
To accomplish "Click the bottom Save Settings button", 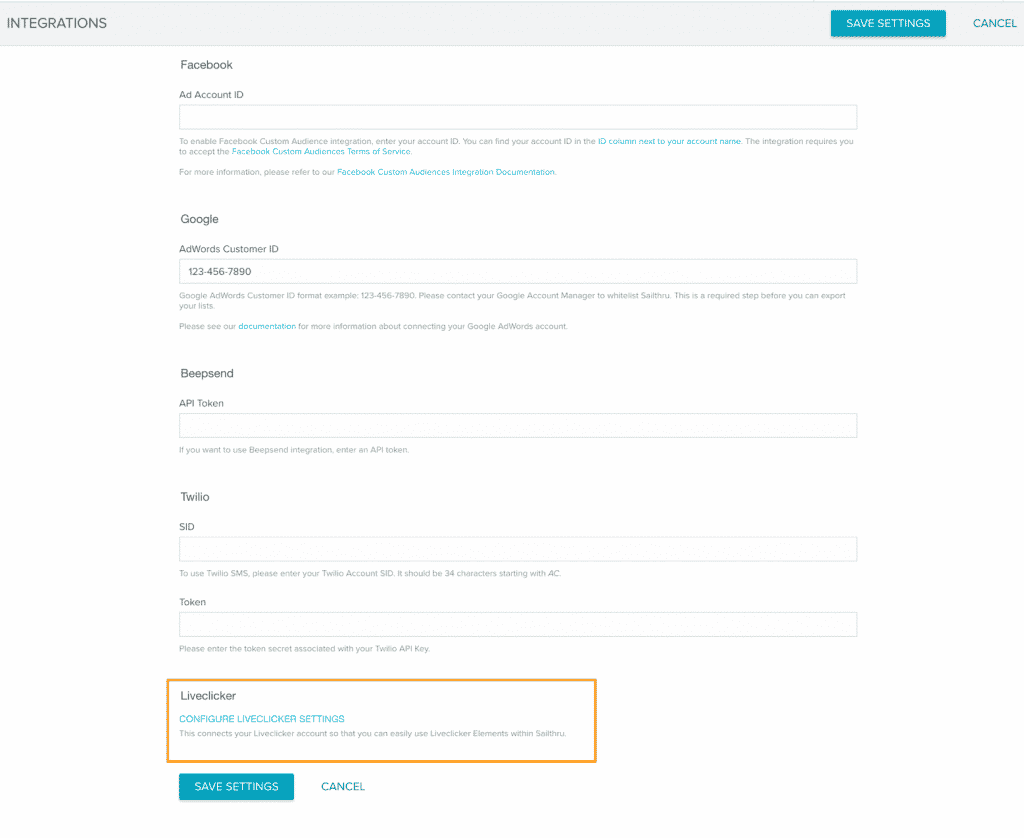I will coord(236,787).
